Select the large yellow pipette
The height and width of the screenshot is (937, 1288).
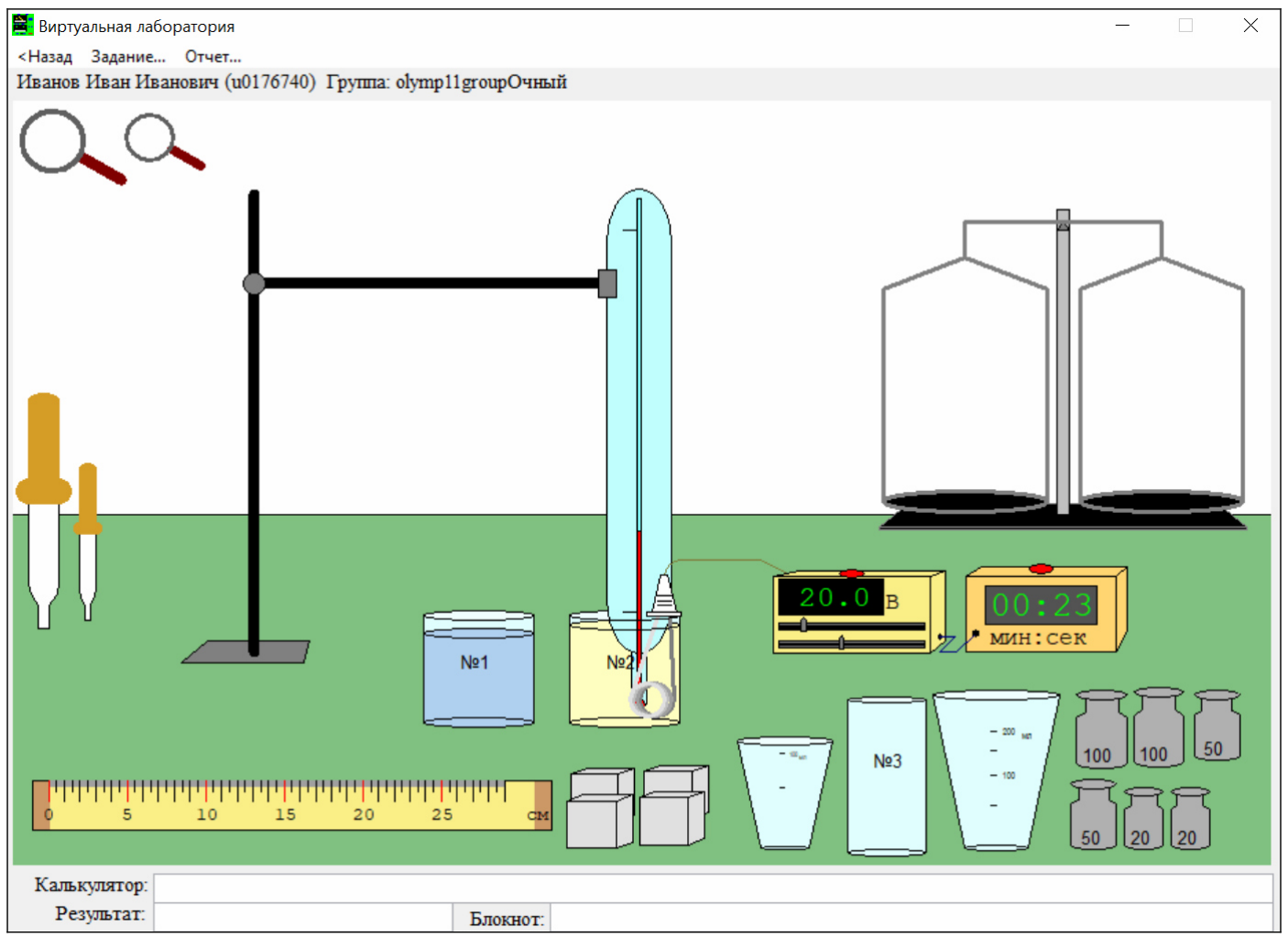click(x=43, y=510)
